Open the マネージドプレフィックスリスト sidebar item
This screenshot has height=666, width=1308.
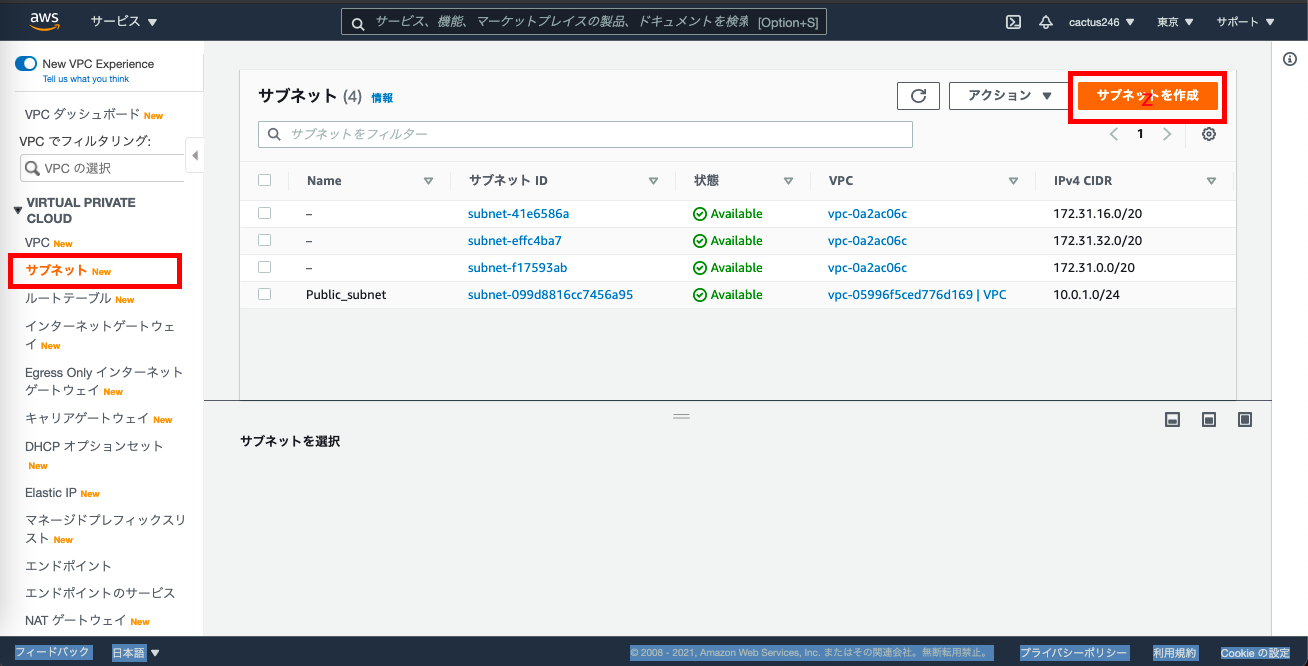105,529
